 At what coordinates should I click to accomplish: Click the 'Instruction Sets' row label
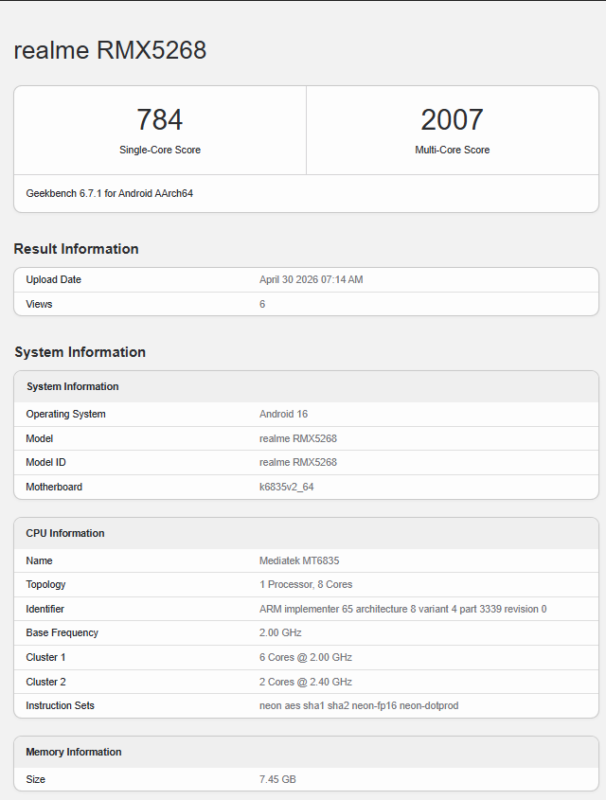60,706
